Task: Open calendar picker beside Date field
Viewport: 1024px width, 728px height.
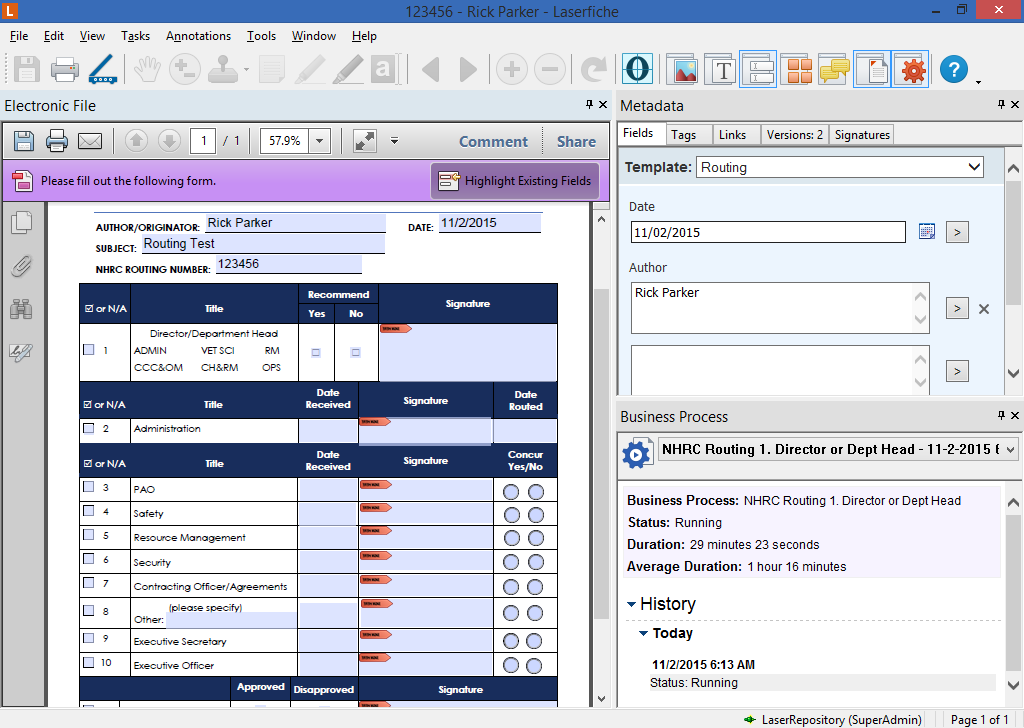Action: coord(927,231)
